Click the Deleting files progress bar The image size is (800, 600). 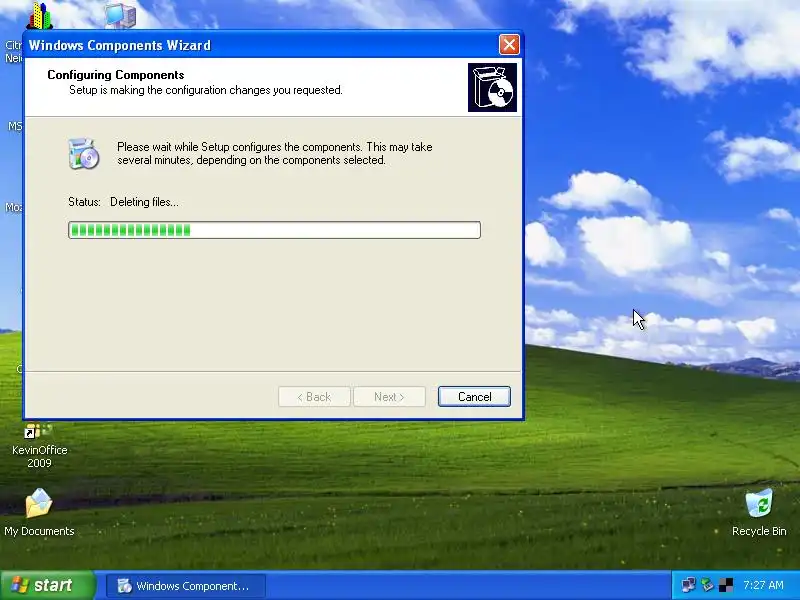click(274, 230)
